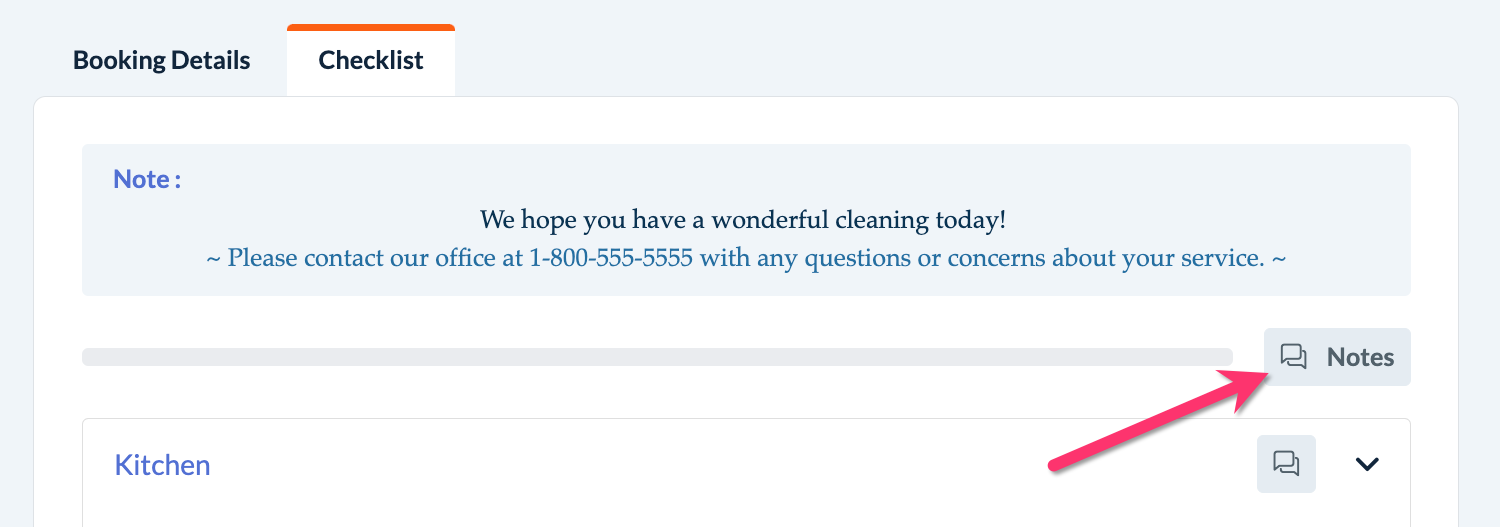This screenshot has height=527, width=1500.
Task: Click the blue "Note :" label
Action: tap(147, 179)
